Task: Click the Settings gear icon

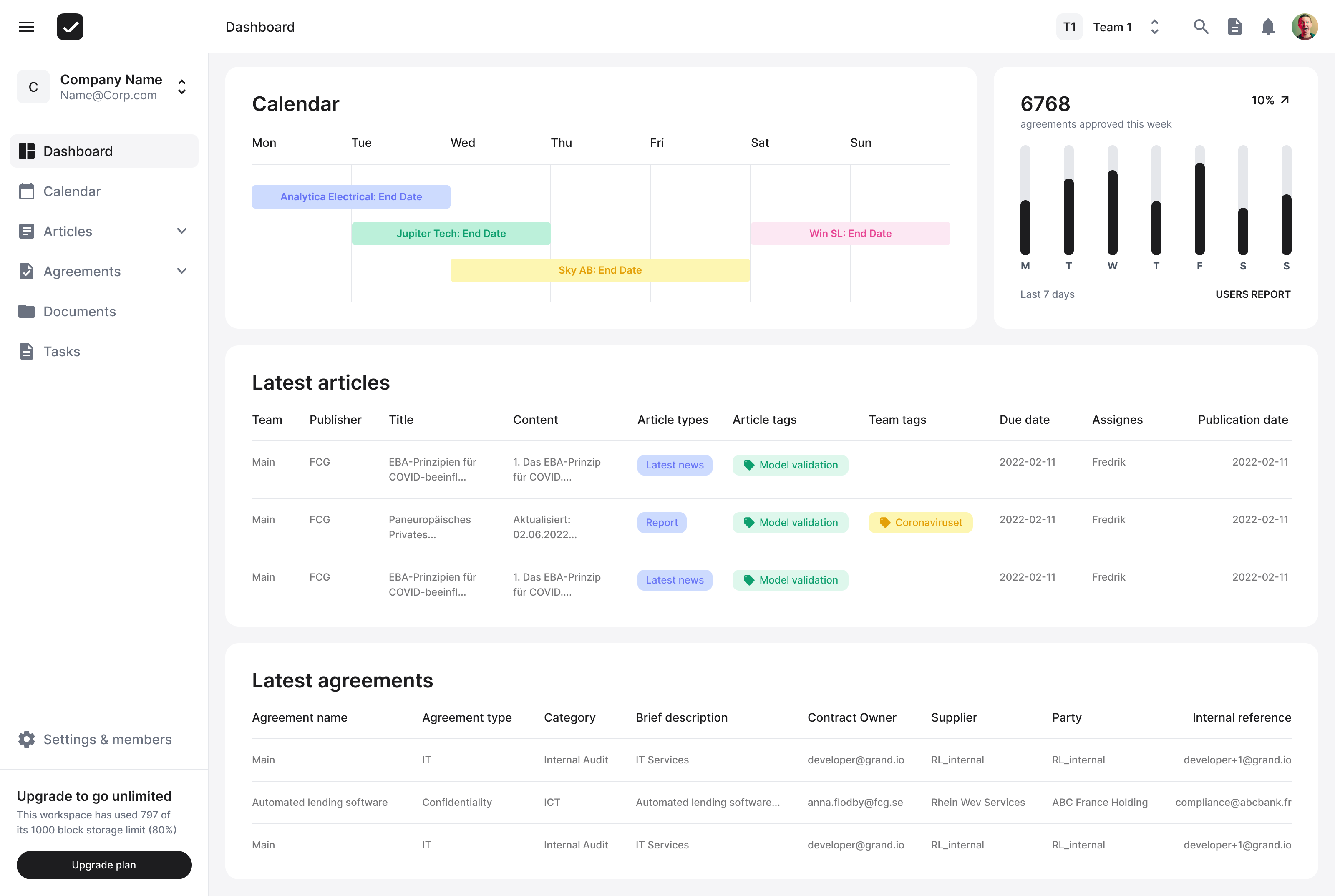Action: (x=26, y=739)
